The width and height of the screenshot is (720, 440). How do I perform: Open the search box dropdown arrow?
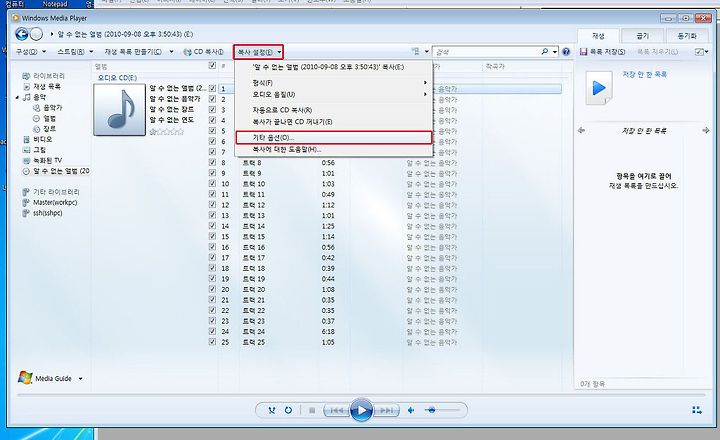pos(555,51)
